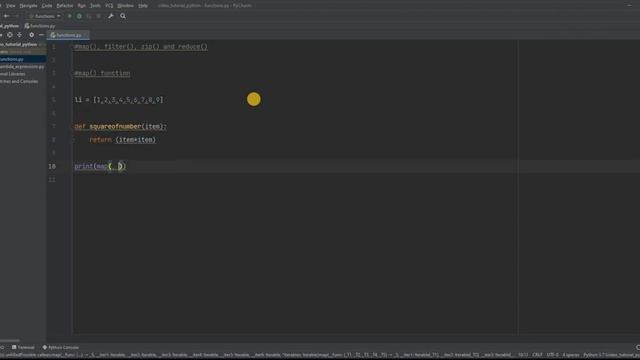Click the UTF-8 encoding in status bar
The image size is (640, 360).
tap(552, 355)
